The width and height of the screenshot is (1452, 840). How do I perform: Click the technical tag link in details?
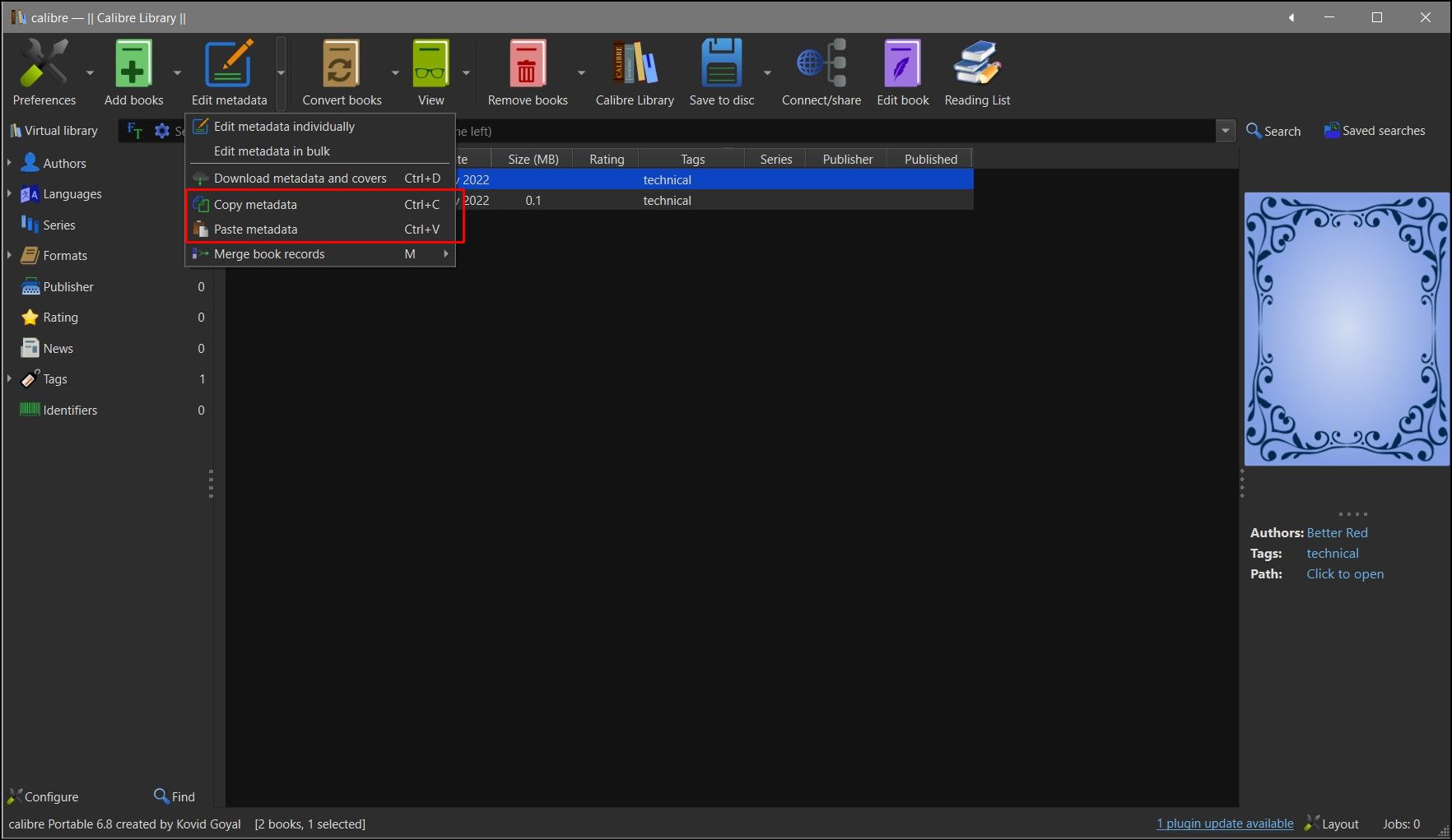[1332, 554]
